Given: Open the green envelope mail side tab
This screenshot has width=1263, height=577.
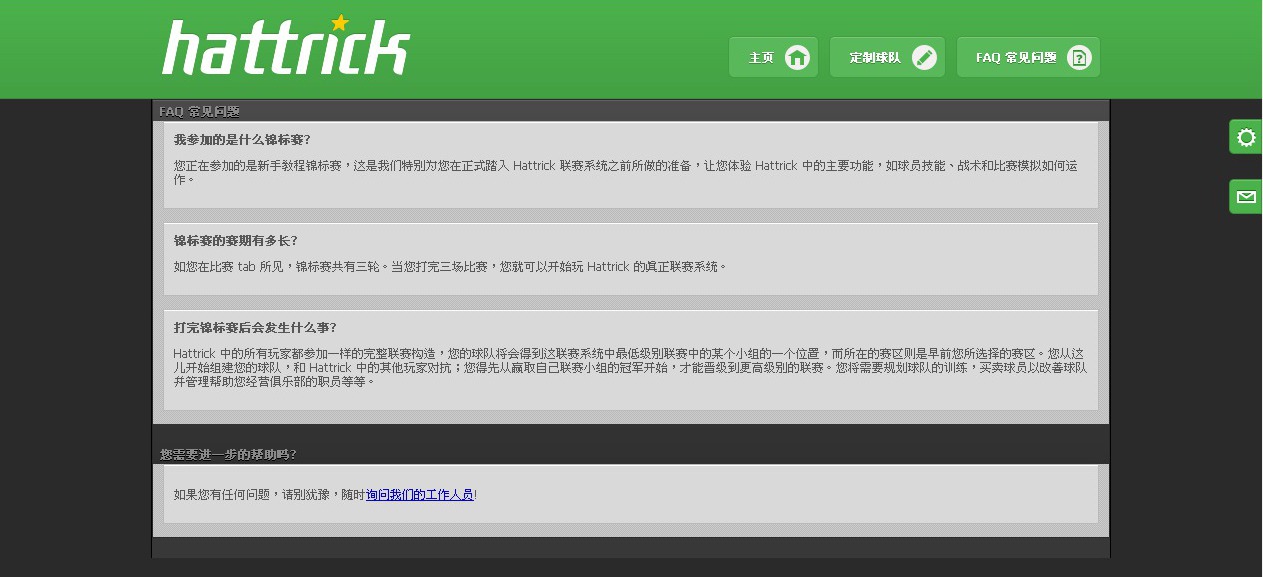Looking at the screenshot, I should coord(1245,197).
